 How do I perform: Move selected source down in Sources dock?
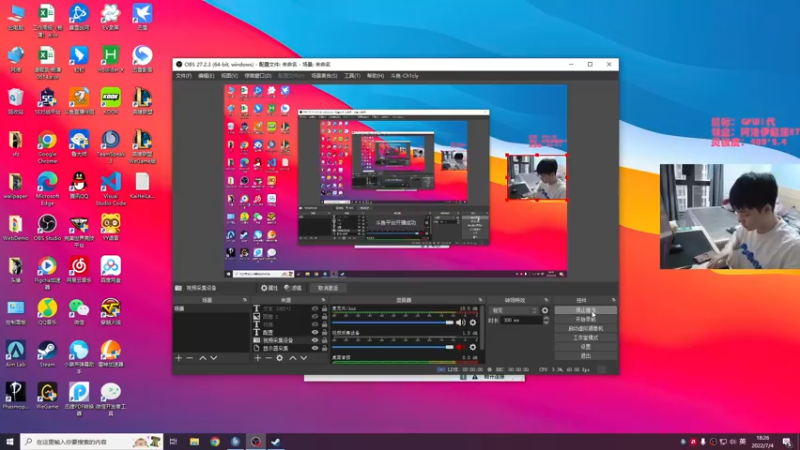(x=304, y=358)
